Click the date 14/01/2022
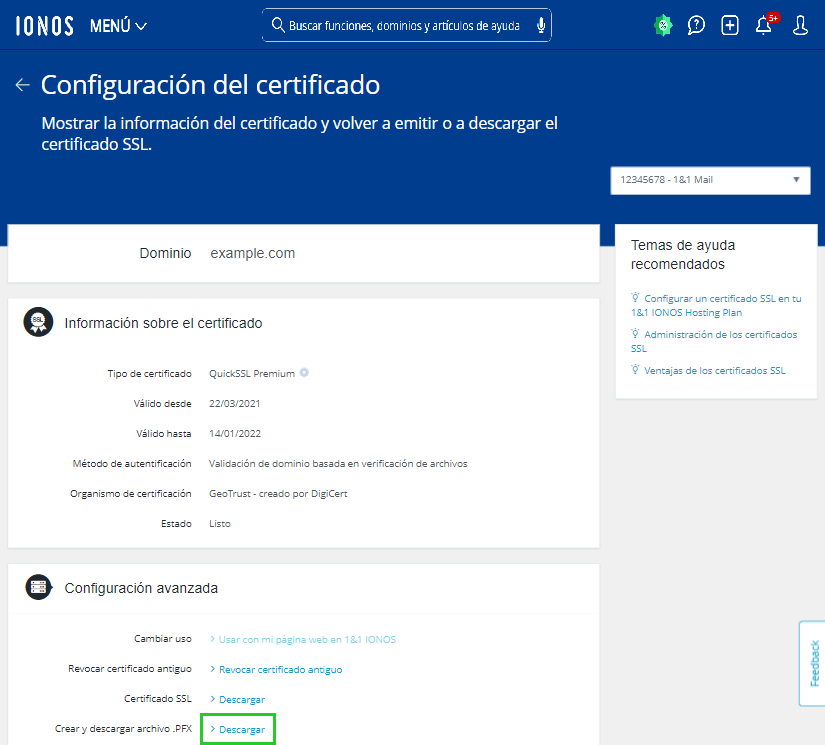The width and height of the screenshot is (825, 745). point(235,434)
